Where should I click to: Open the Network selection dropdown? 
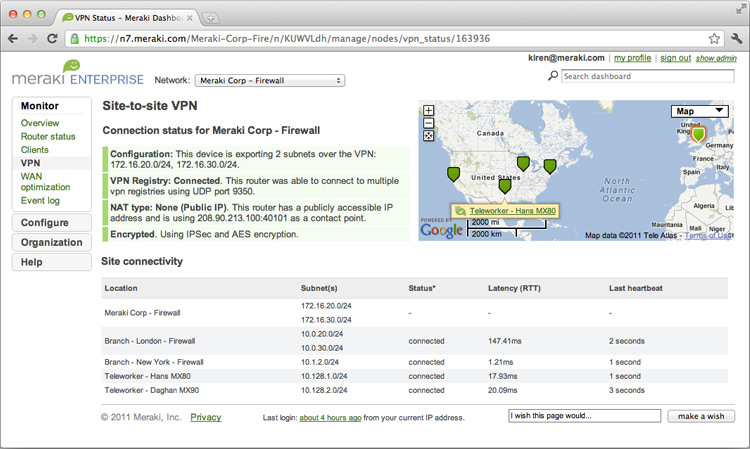tap(270, 80)
